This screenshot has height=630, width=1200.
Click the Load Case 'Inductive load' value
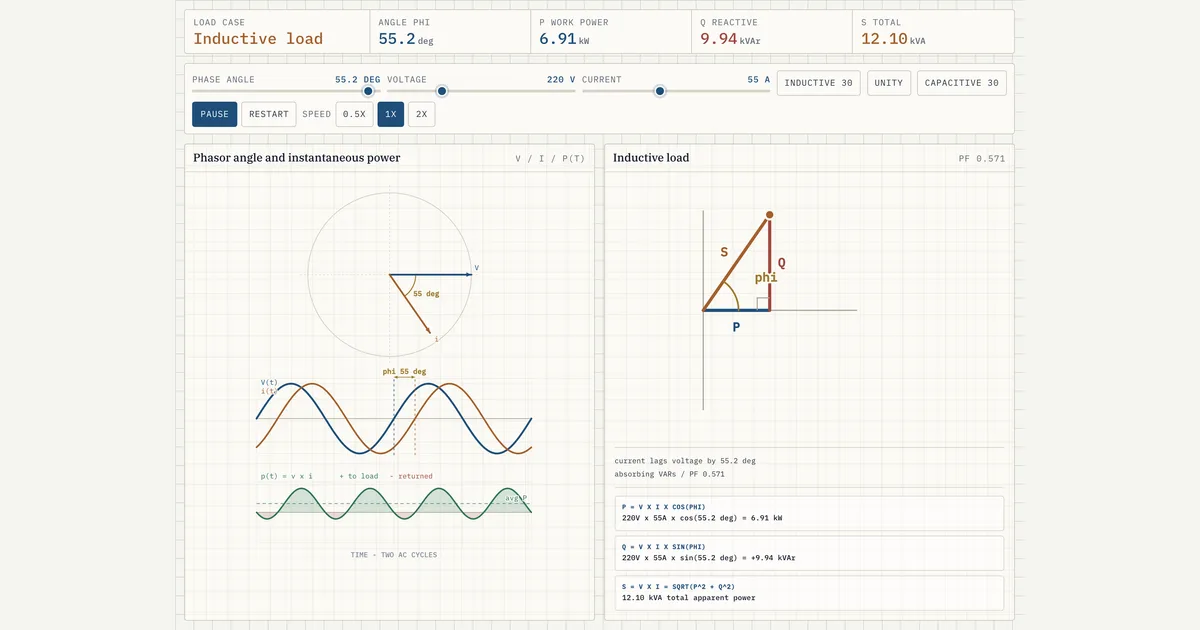pos(258,39)
